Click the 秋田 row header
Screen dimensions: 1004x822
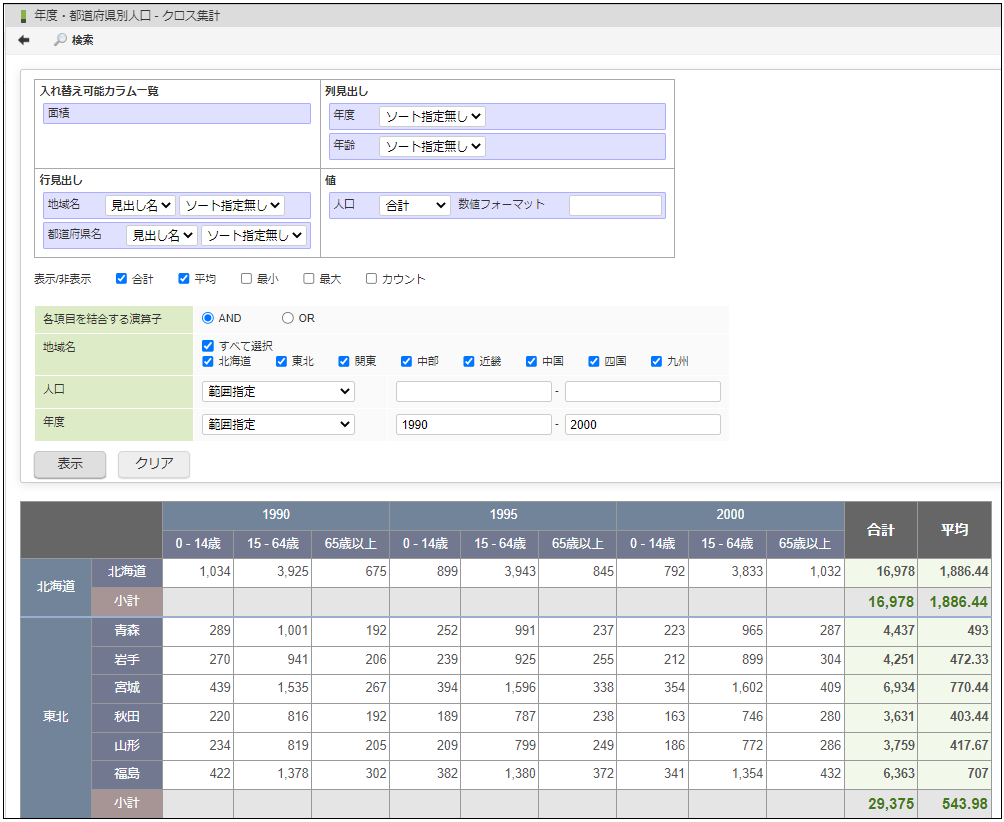coord(127,716)
